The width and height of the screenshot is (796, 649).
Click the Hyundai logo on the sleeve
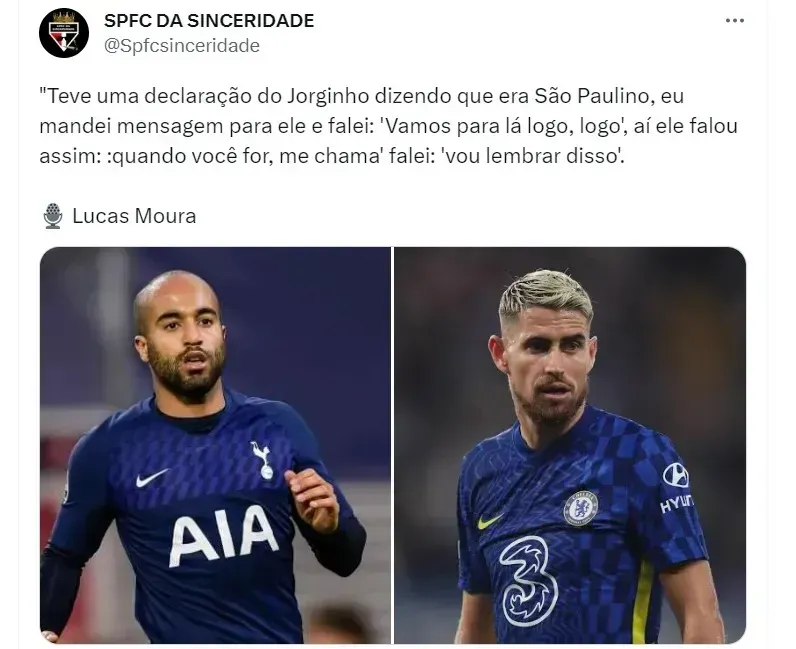(677, 488)
